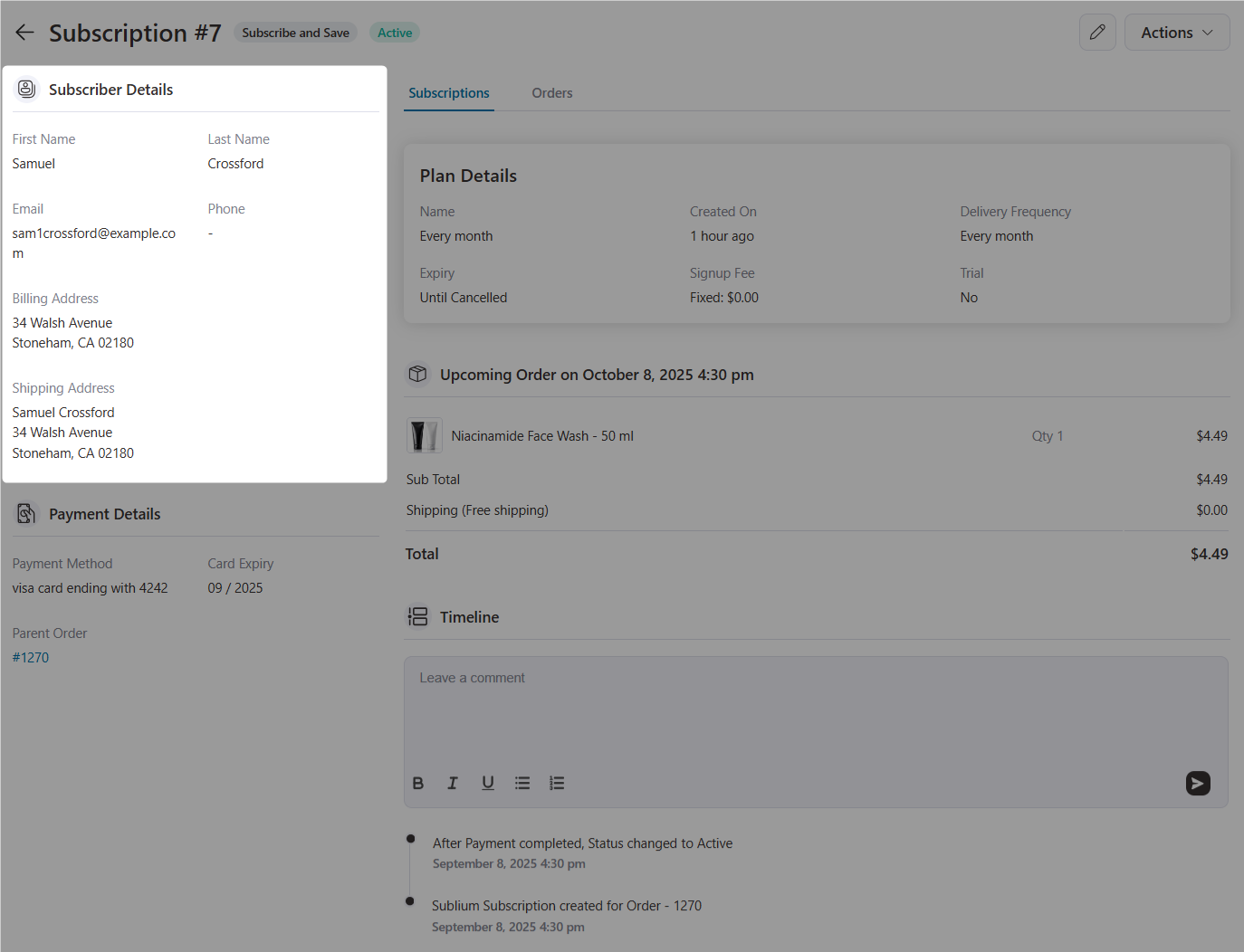Click the Timeline icon

pyautogui.click(x=417, y=616)
